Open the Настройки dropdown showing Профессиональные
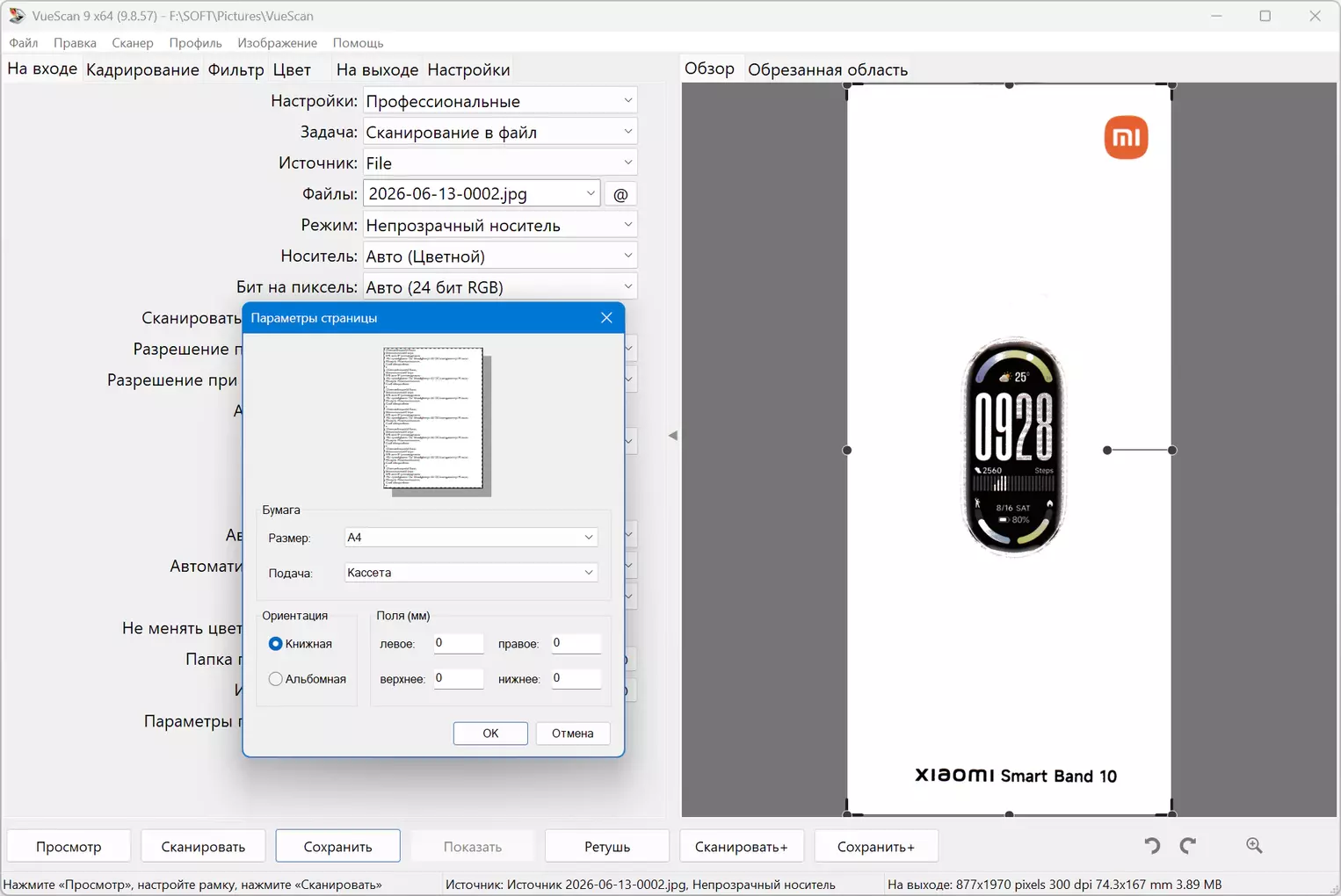1341x896 pixels. [500, 101]
